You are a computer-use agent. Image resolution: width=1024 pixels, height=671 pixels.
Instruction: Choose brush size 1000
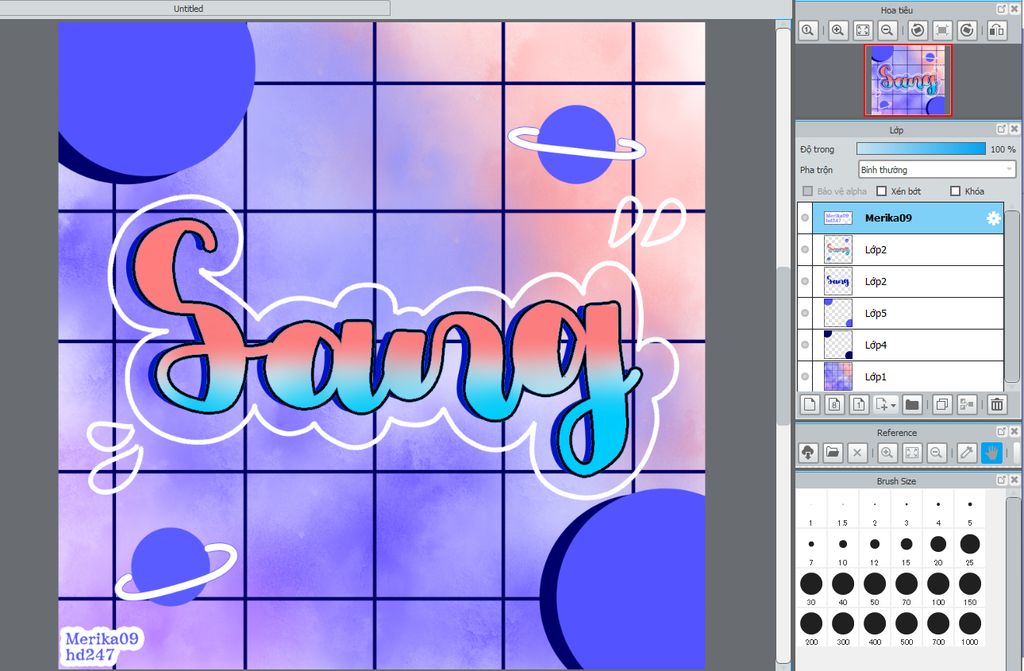pyautogui.click(x=970, y=627)
